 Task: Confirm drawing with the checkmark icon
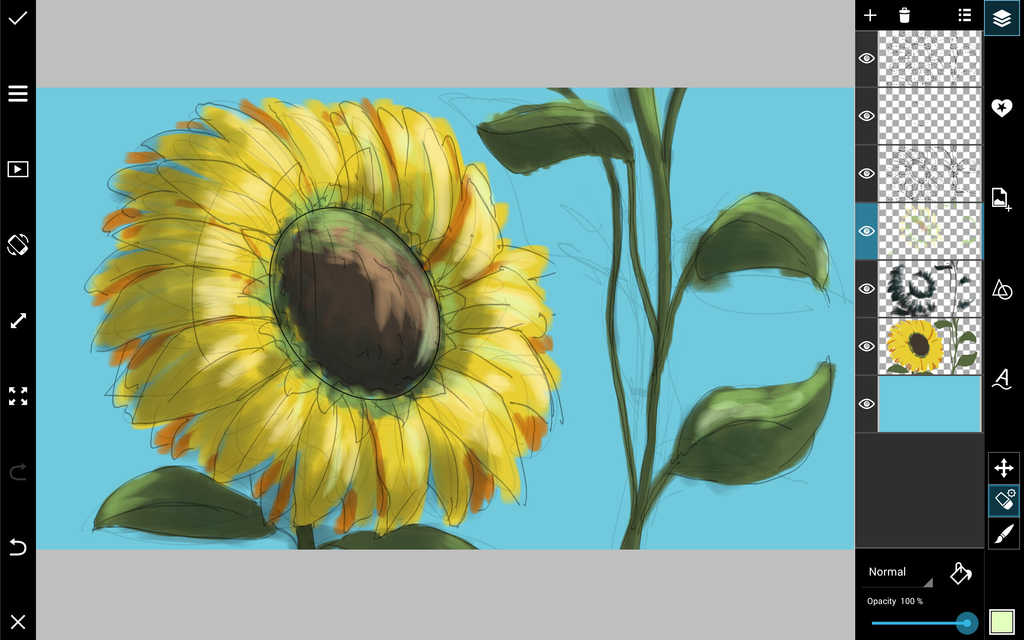[x=18, y=18]
